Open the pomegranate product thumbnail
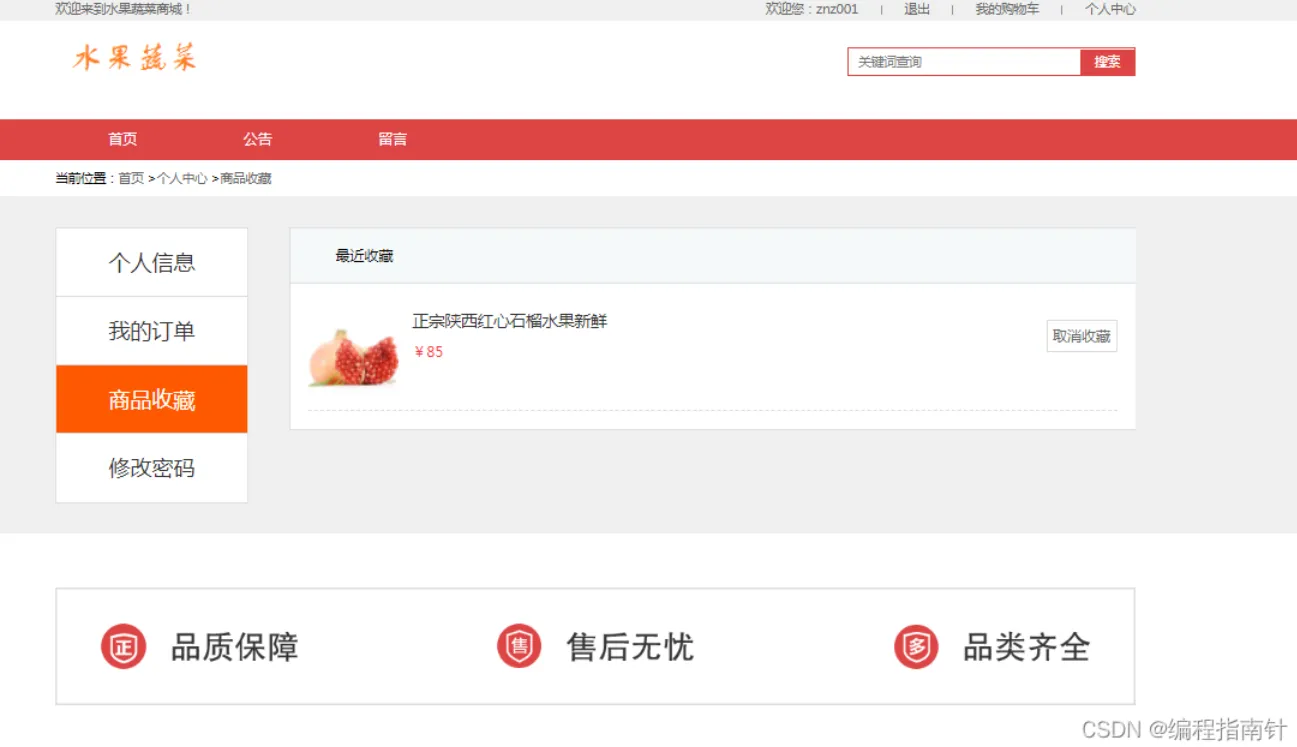1297x747 pixels. click(354, 358)
